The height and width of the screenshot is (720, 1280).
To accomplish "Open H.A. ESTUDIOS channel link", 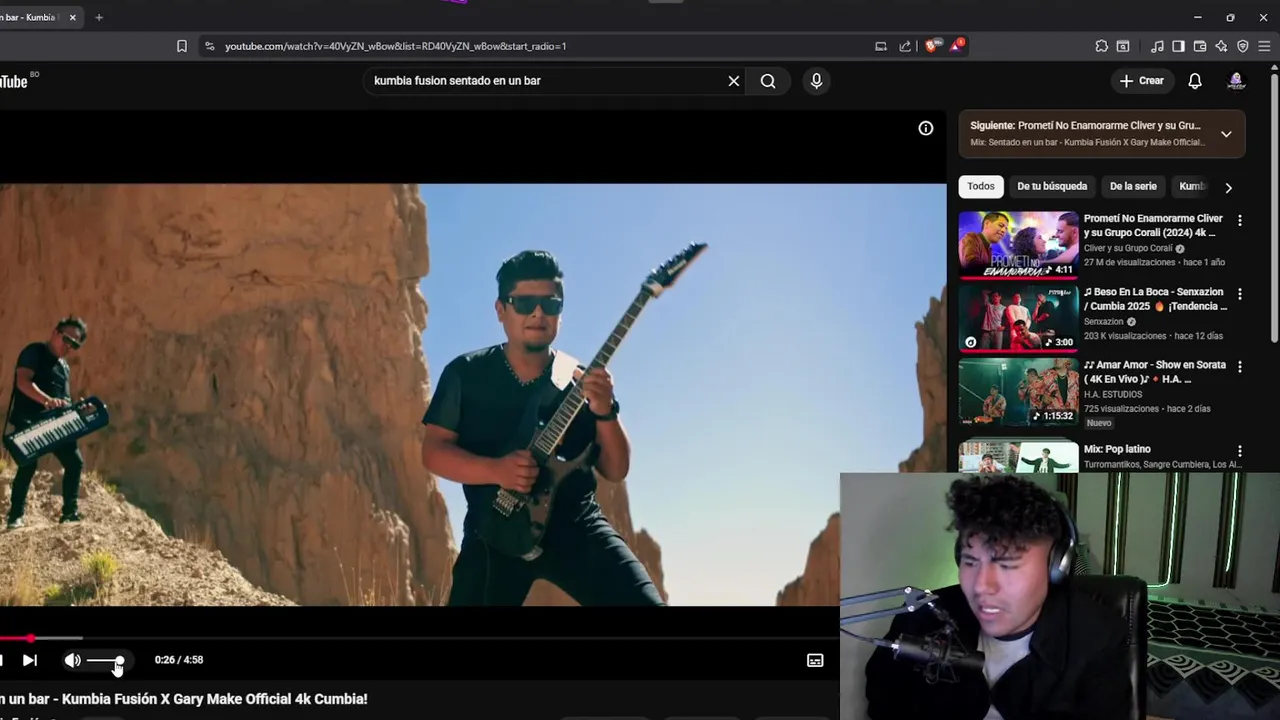I will click(1113, 395).
